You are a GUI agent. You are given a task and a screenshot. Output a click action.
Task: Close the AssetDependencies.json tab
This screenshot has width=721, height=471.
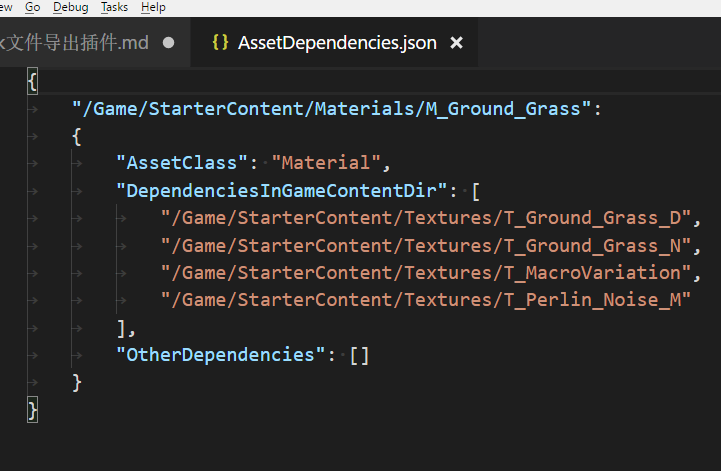tap(457, 43)
